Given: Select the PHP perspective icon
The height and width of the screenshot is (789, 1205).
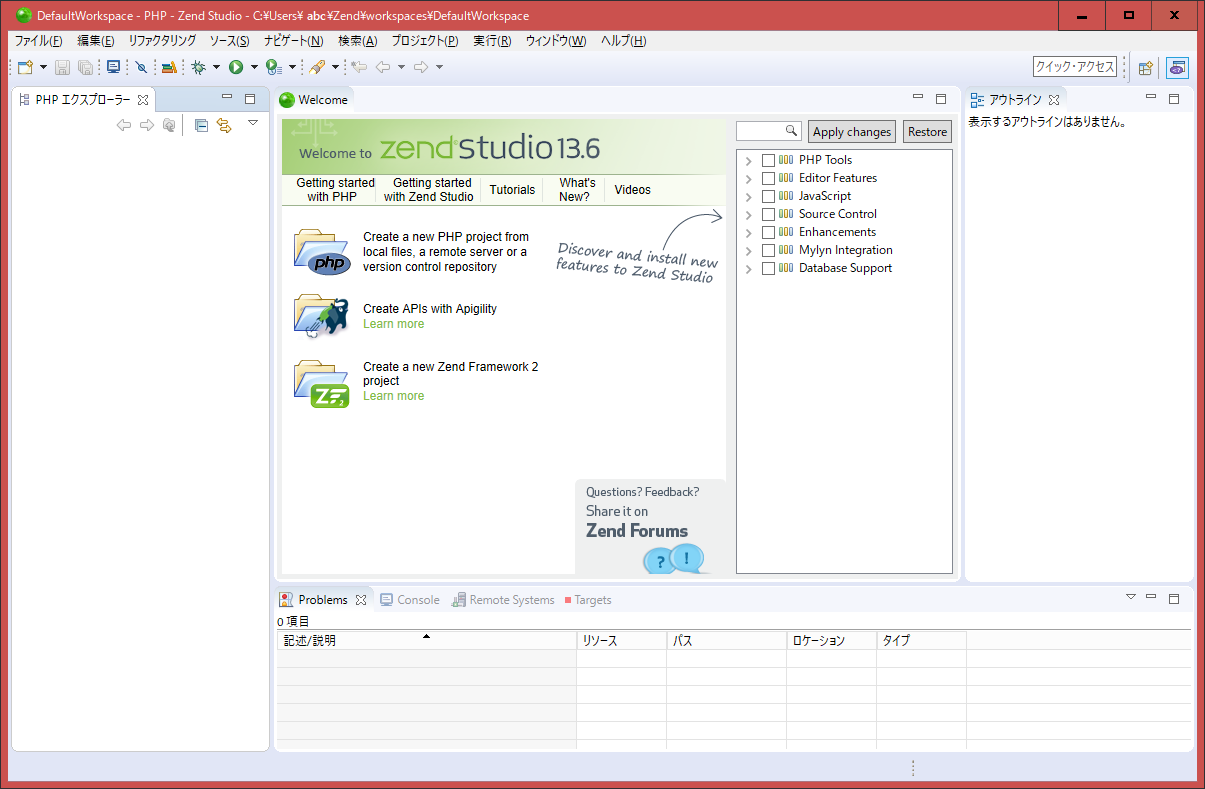Looking at the screenshot, I should [1177, 67].
